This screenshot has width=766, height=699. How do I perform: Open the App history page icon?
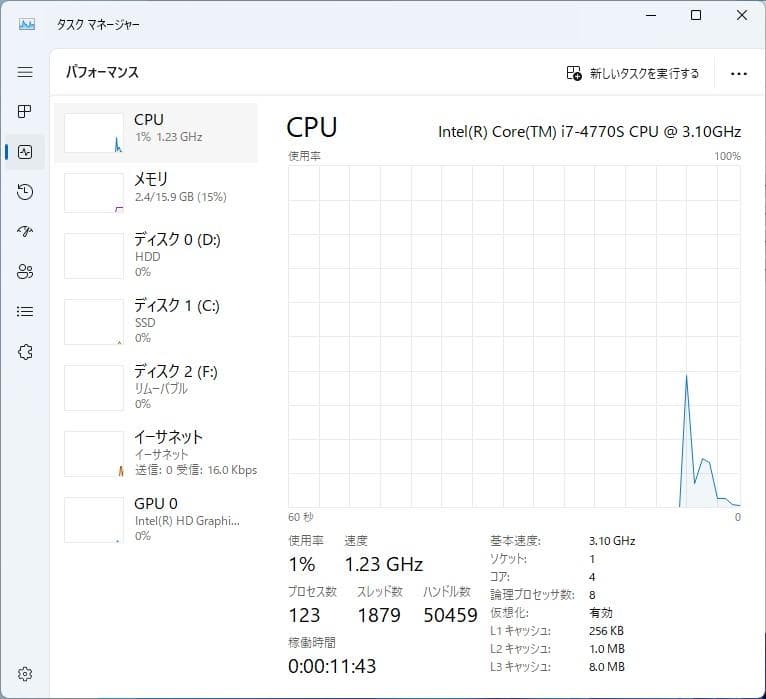[25, 191]
